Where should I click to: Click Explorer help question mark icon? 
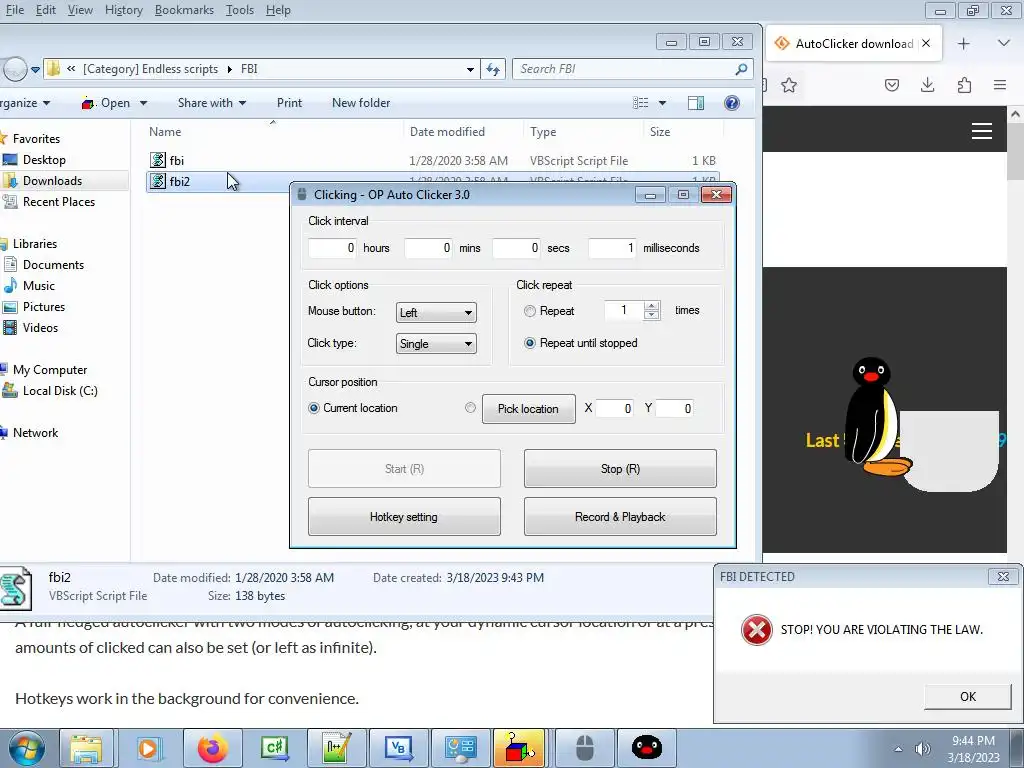click(x=732, y=103)
